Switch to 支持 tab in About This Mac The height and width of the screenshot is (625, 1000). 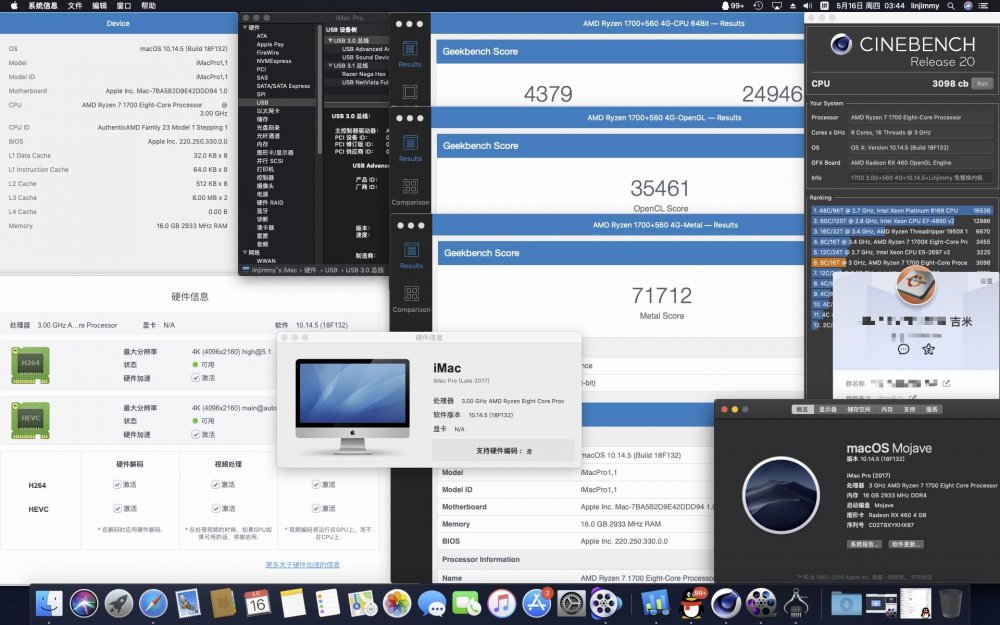(909, 409)
